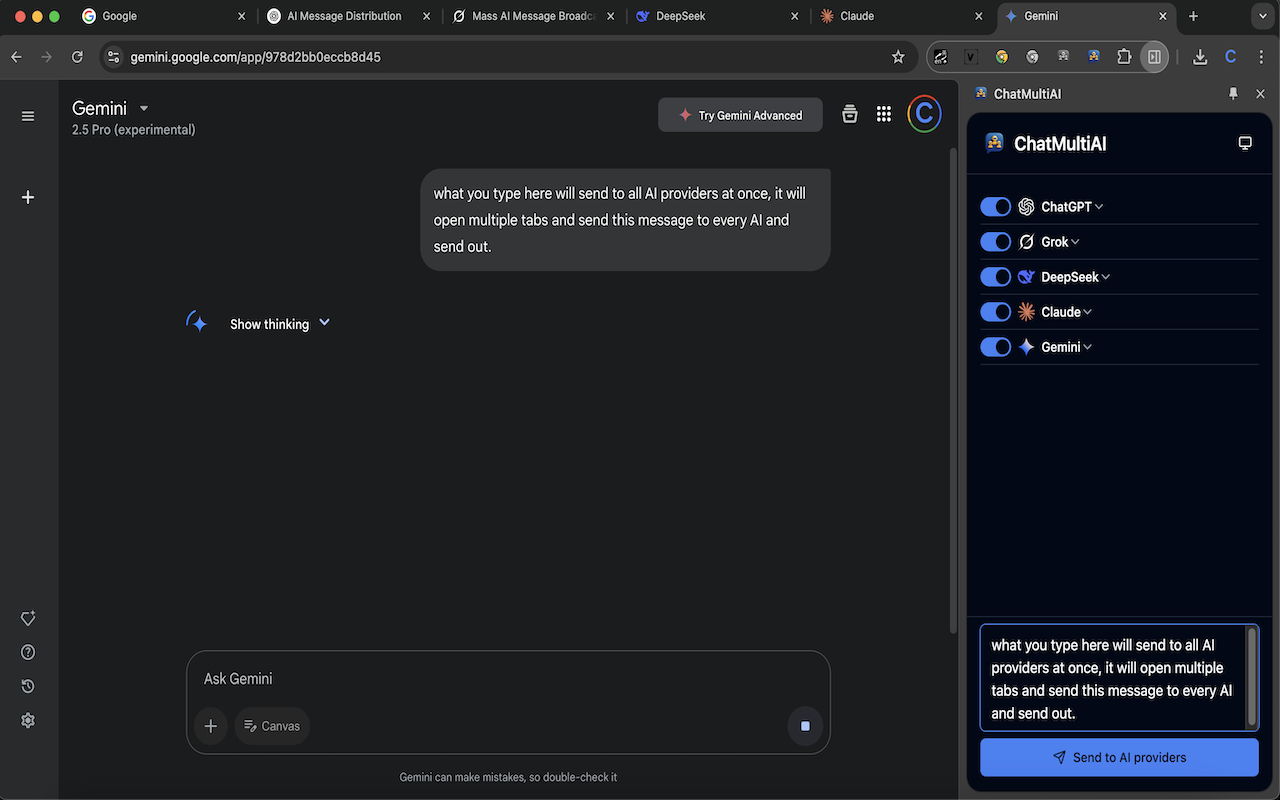Switch to the Google tab

163,16
